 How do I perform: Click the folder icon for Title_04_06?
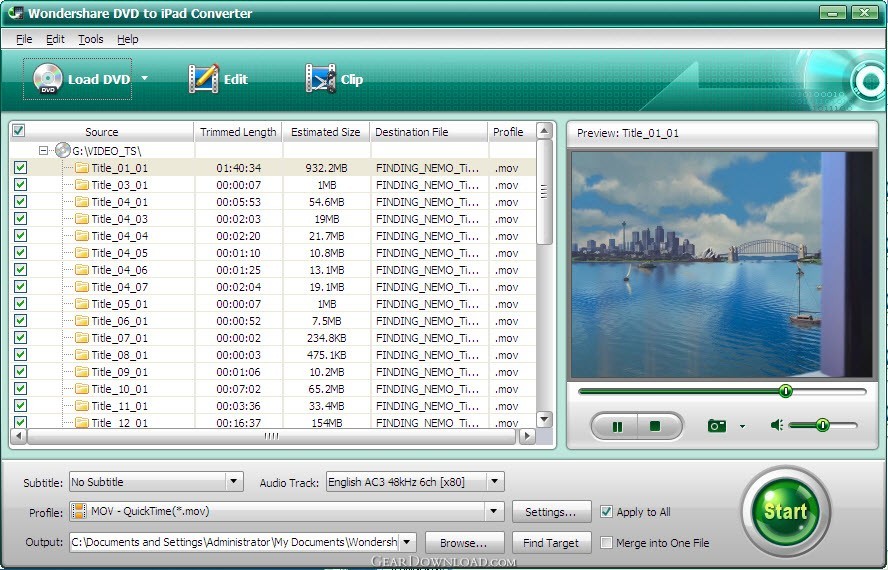pyautogui.click(x=82, y=270)
